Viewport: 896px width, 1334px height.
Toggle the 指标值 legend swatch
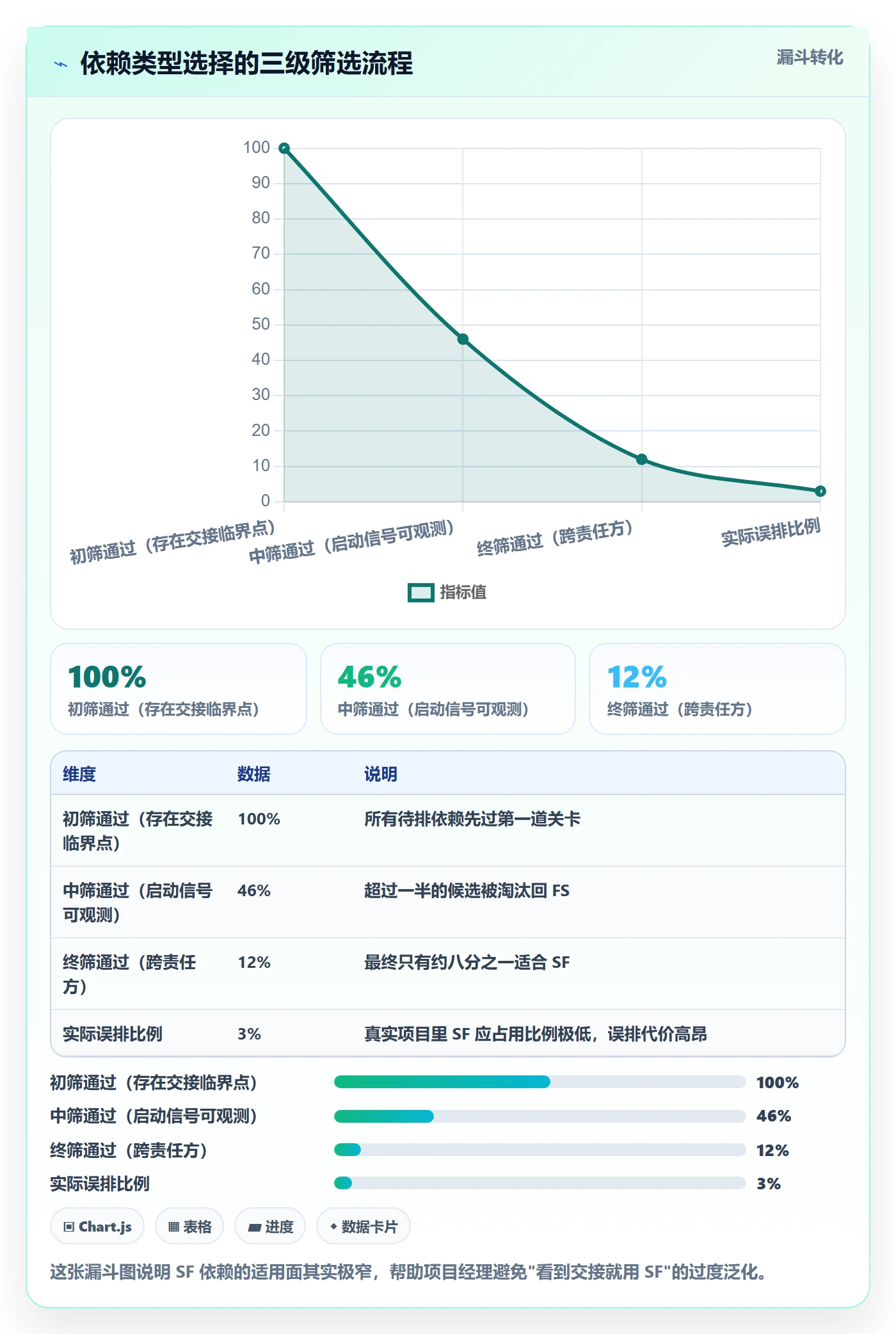pos(421,593)
